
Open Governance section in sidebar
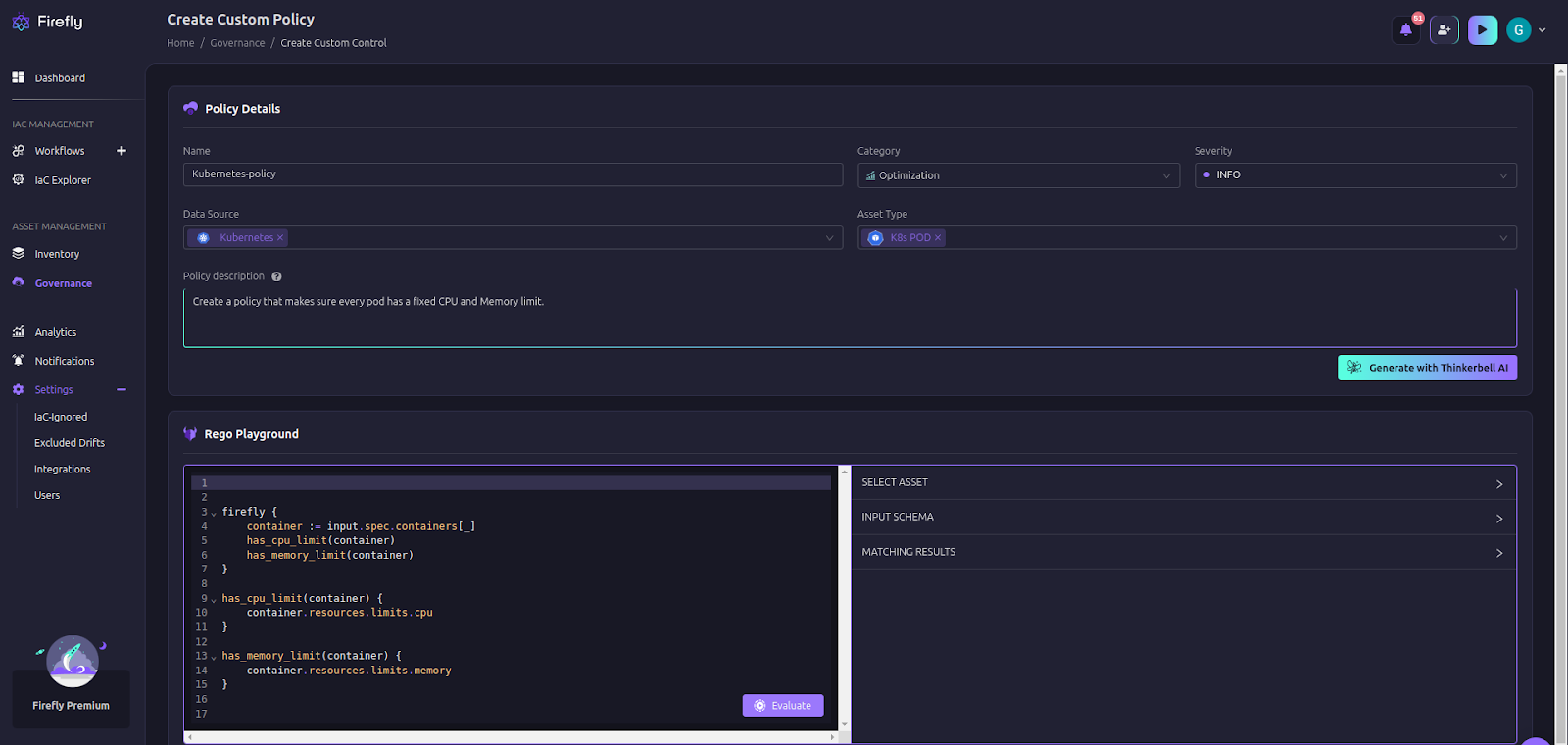(x=64, y=283)
